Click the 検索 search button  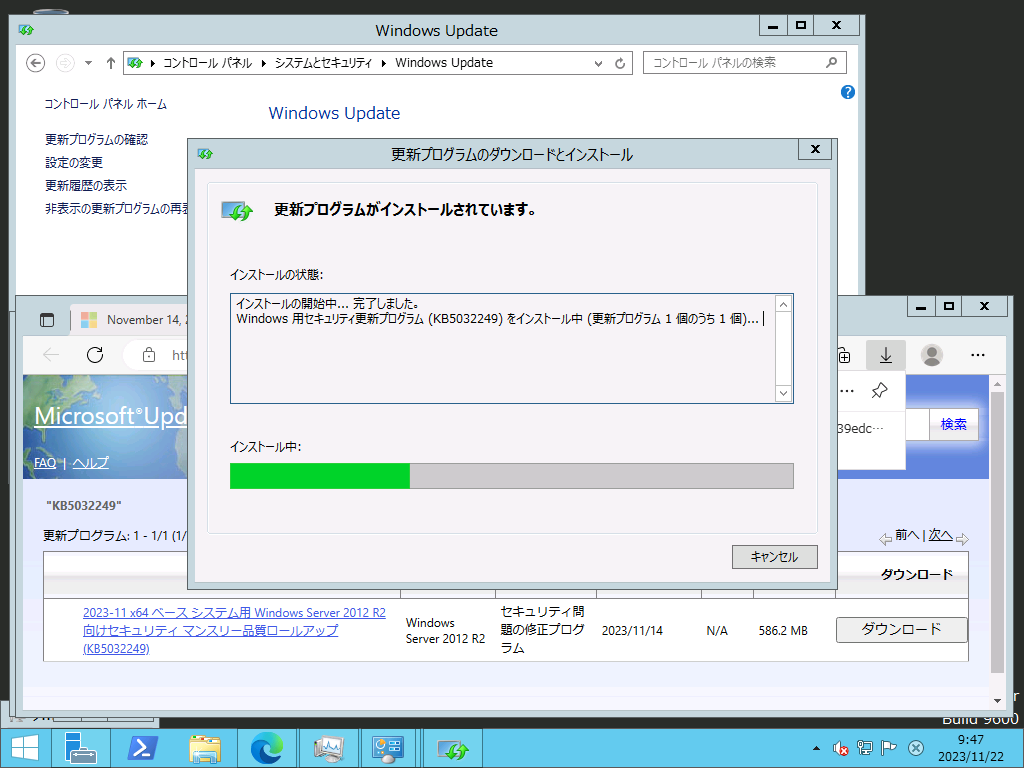pyautogui.click(x=953, y=424)
